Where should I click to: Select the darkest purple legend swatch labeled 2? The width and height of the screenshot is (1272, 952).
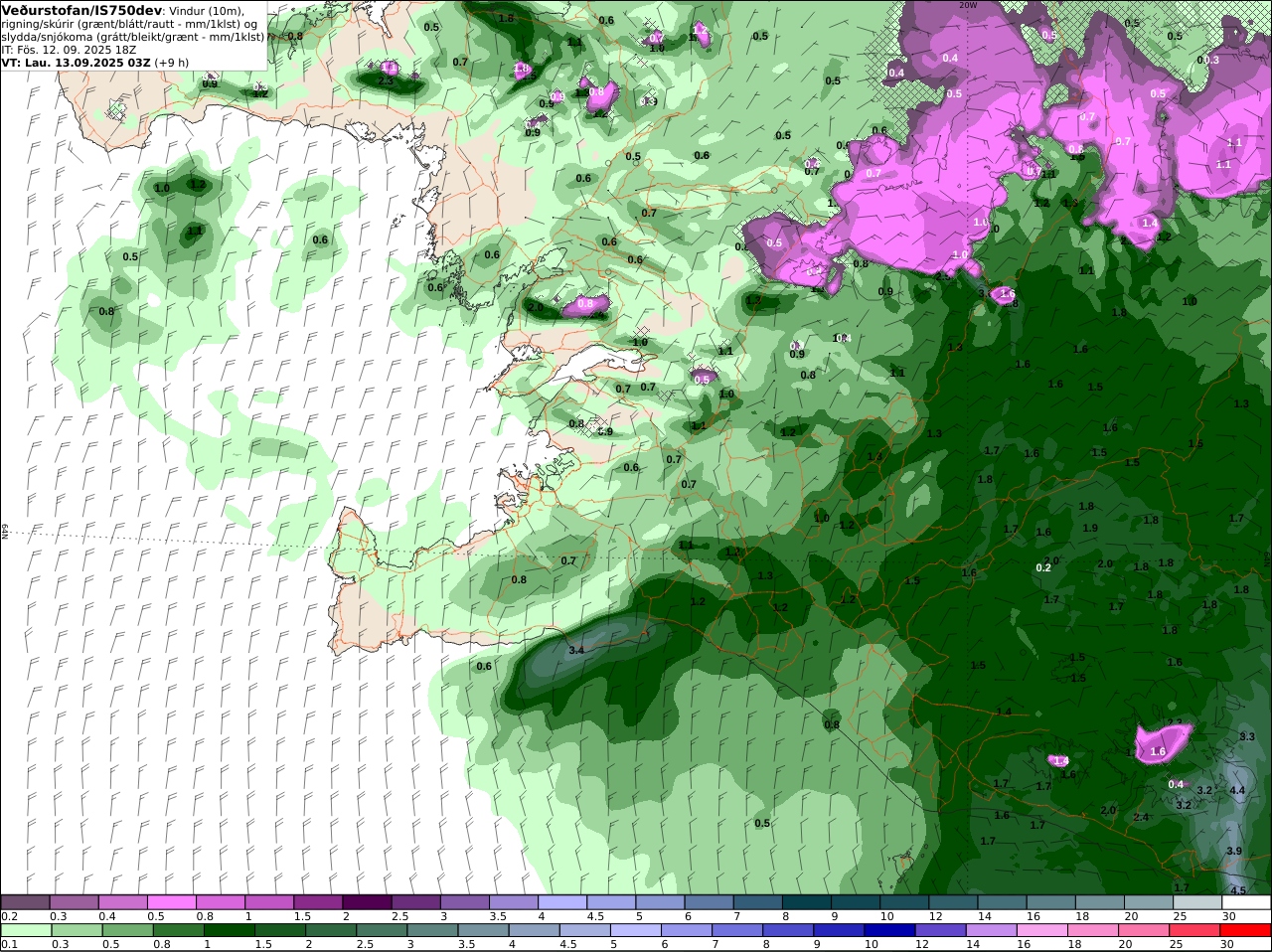(x=367, y=902)
